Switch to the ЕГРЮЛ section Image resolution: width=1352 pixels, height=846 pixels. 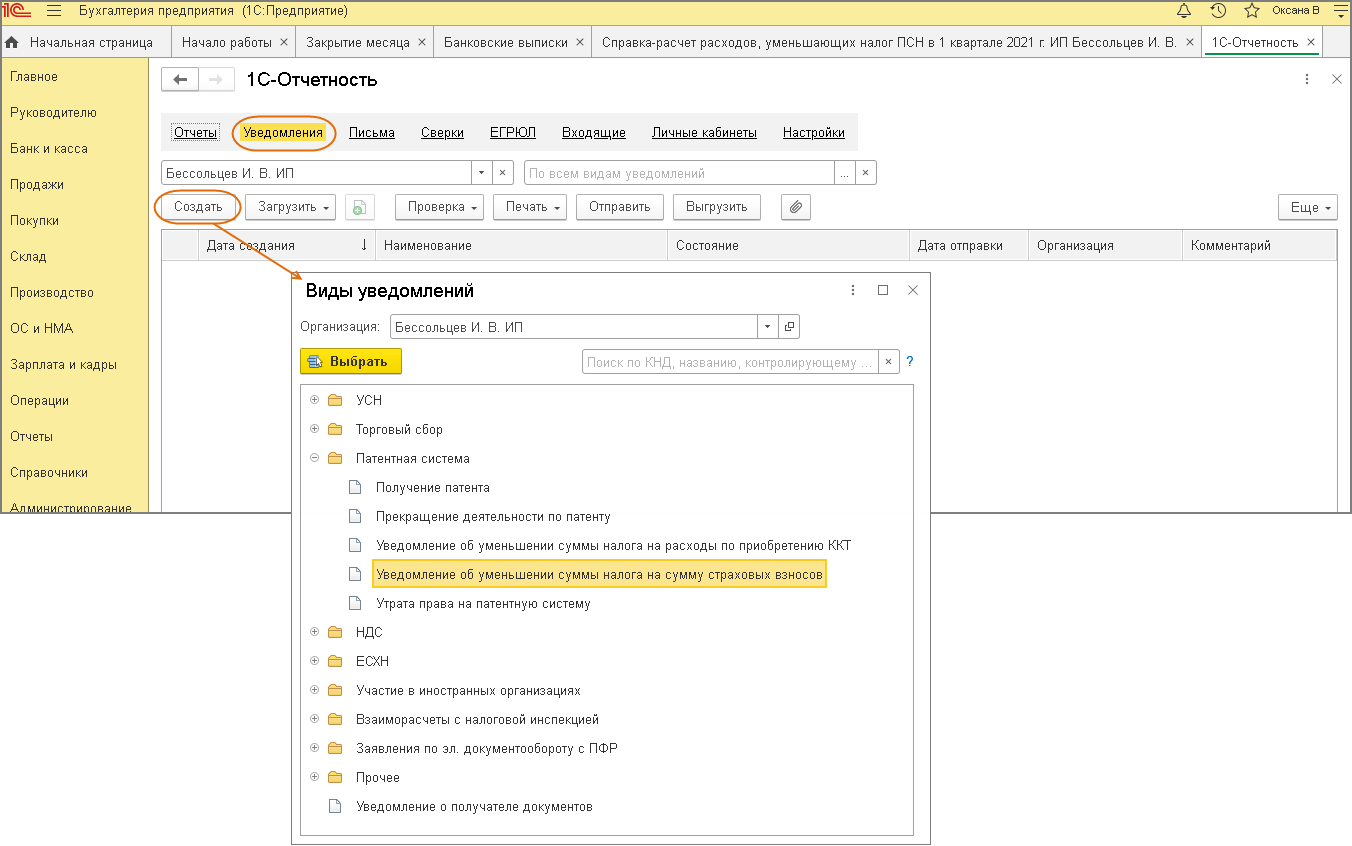tap(513, 132)
